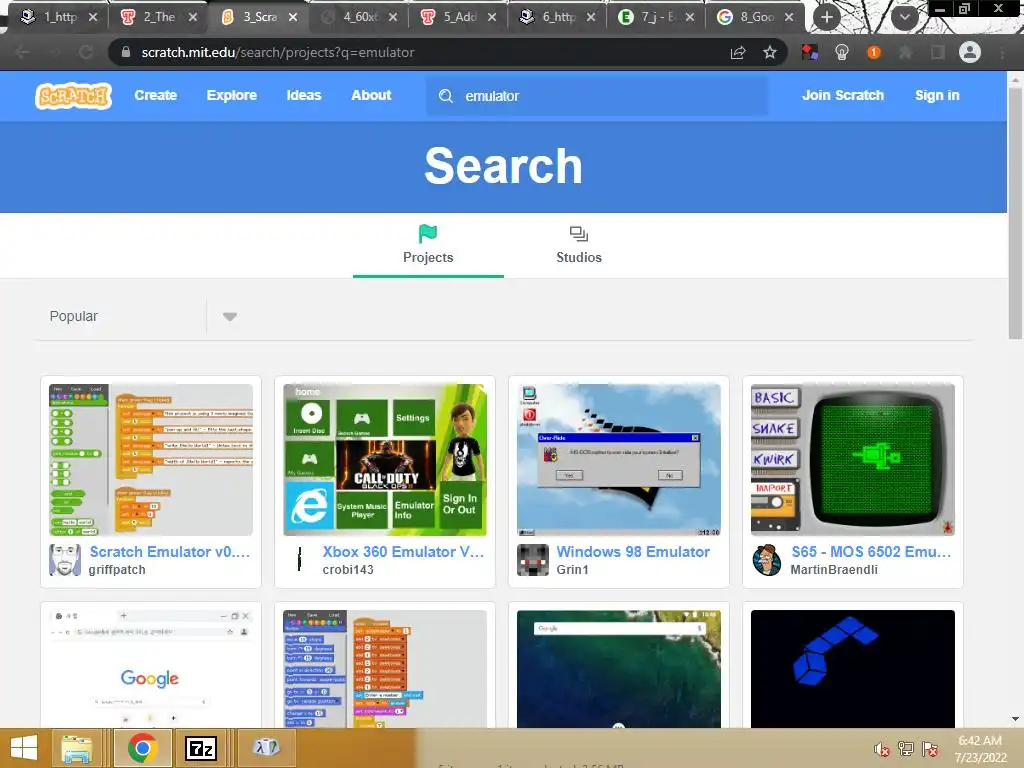Open the blue 3D cubes project thumbnail

point(852,669)
